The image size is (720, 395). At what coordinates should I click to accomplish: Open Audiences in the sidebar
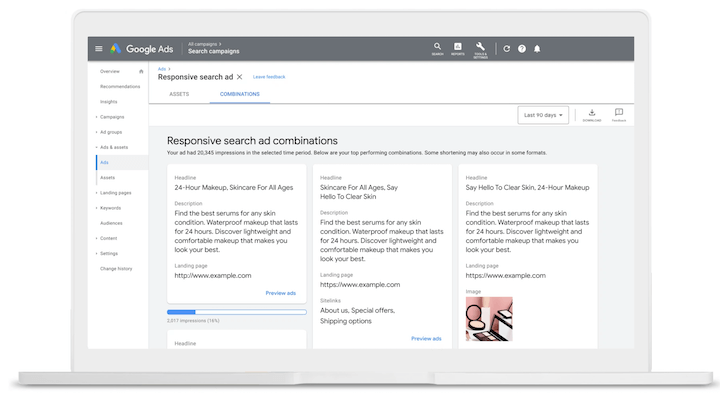tap(111, 223)
